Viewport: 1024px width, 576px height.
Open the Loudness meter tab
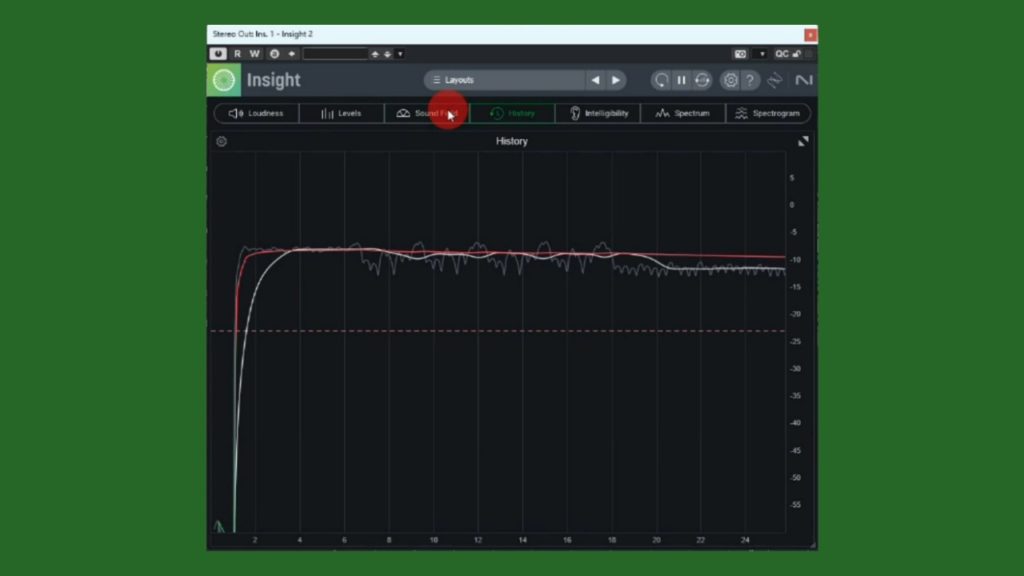256,114
